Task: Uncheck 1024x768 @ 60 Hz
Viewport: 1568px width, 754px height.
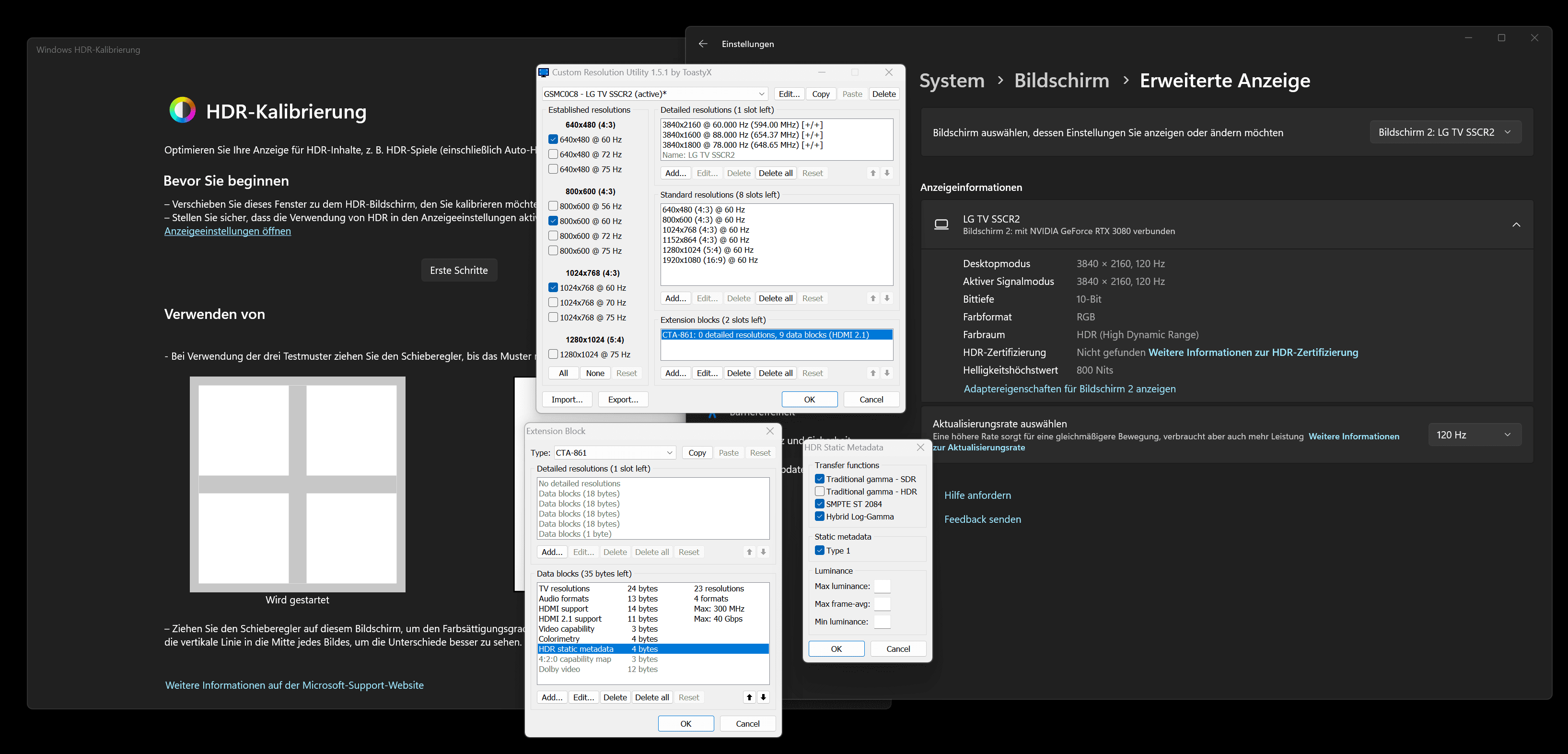Action: [x=553, y=287]
